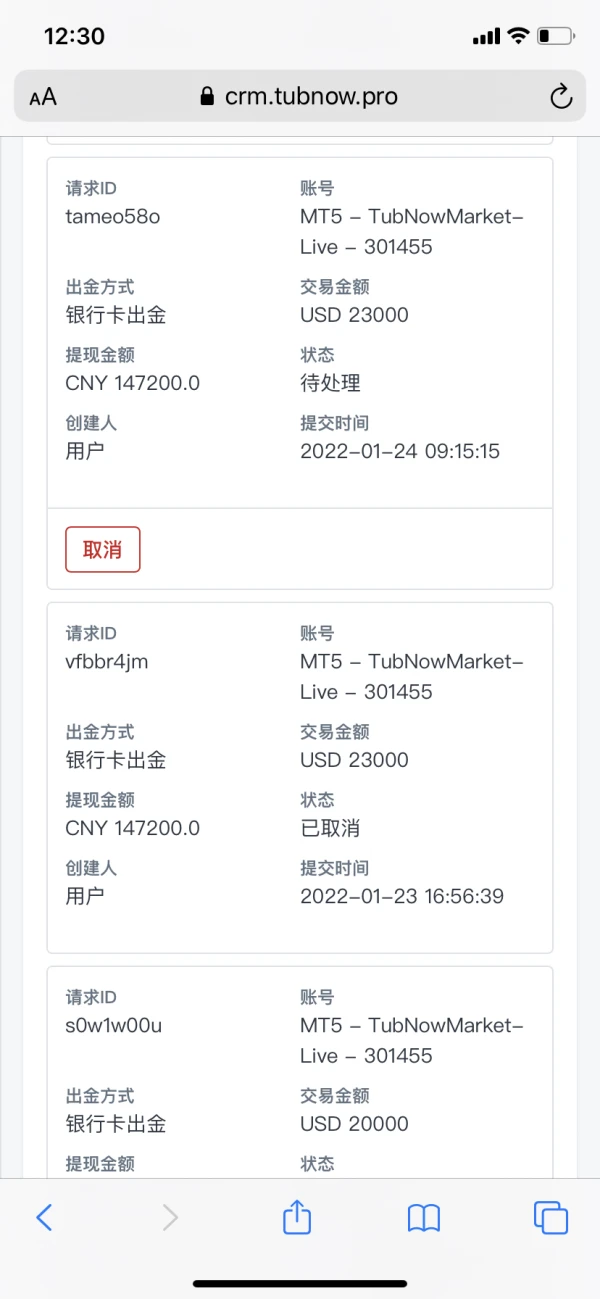Tap submission time 2022-01-23 16:56:39
The height and width of the screenshot is (1299, 600).
point(402,896)
